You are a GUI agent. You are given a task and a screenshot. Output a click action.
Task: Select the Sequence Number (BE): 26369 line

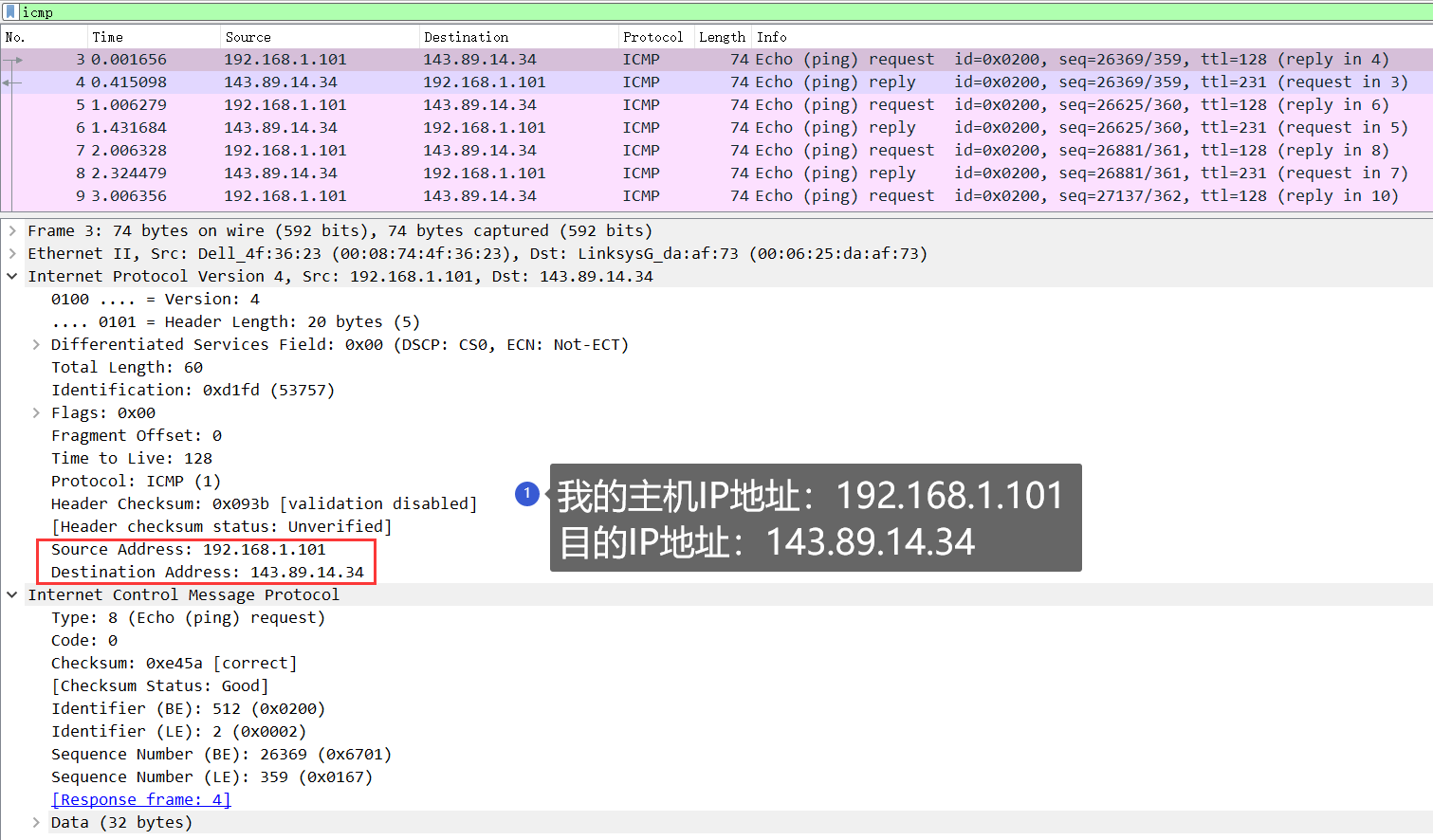click(x=222, y=754)
